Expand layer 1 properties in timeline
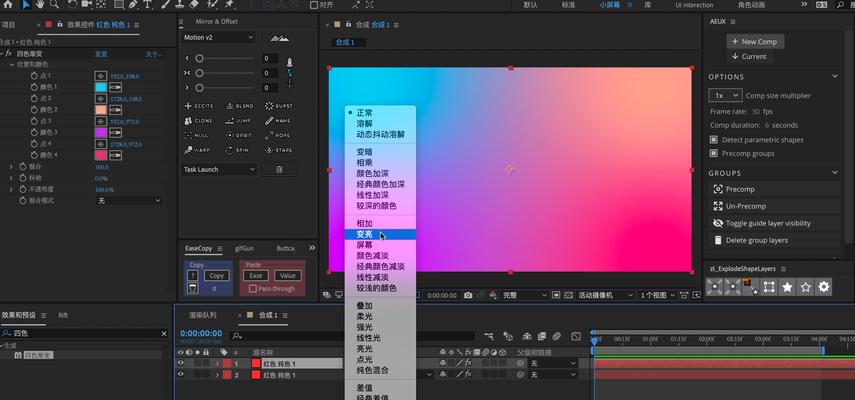855x400 pixels. pyautogui.click(x=218, y=363)
